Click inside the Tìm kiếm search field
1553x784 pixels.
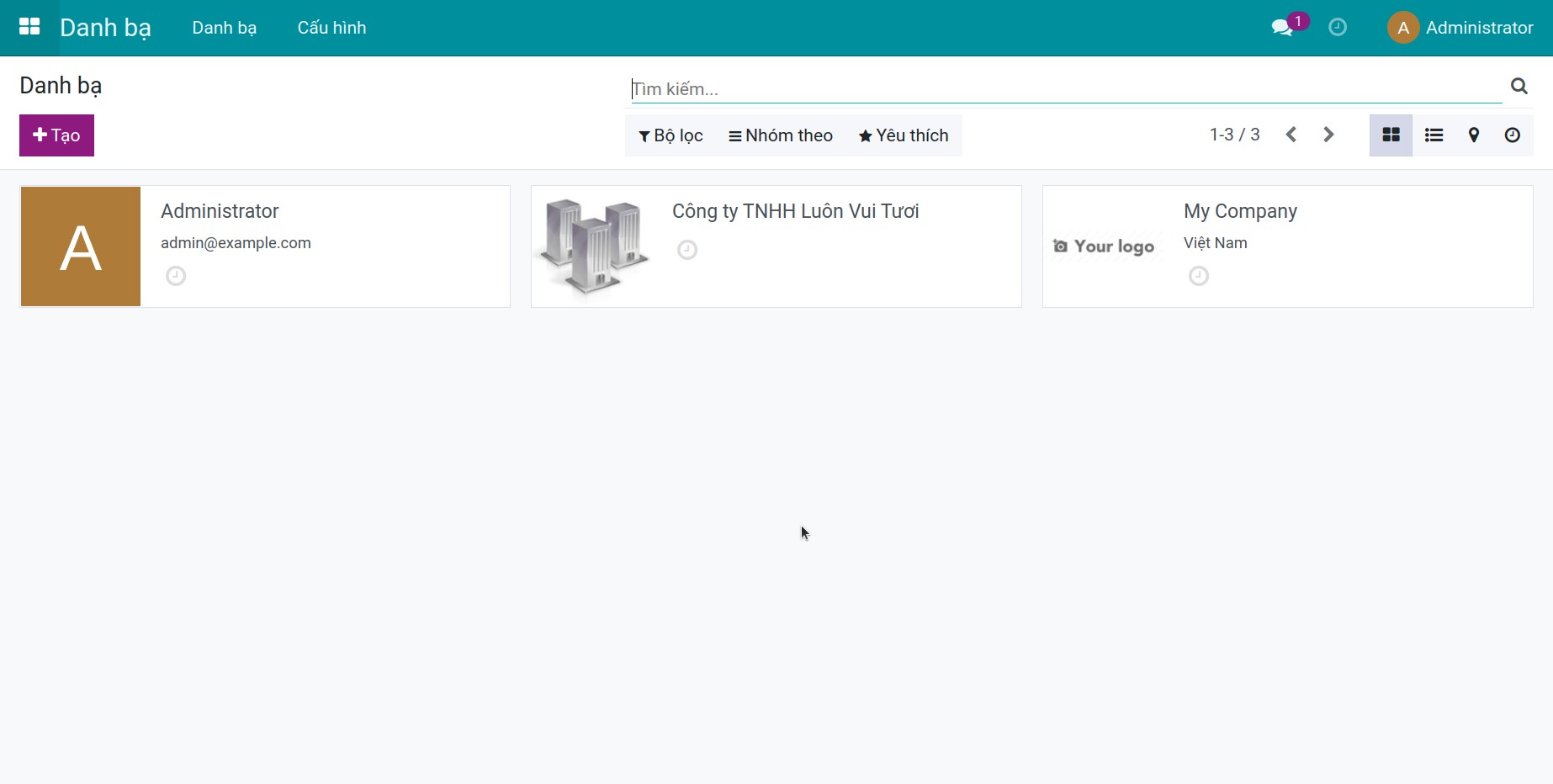[x=925, y=88]
